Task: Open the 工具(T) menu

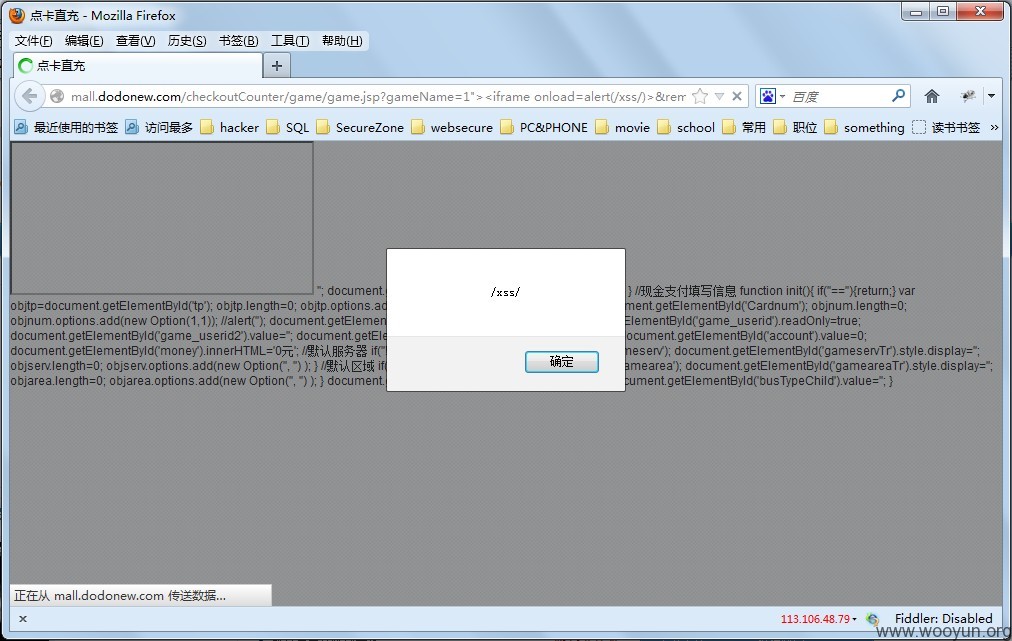Action: 290,41
